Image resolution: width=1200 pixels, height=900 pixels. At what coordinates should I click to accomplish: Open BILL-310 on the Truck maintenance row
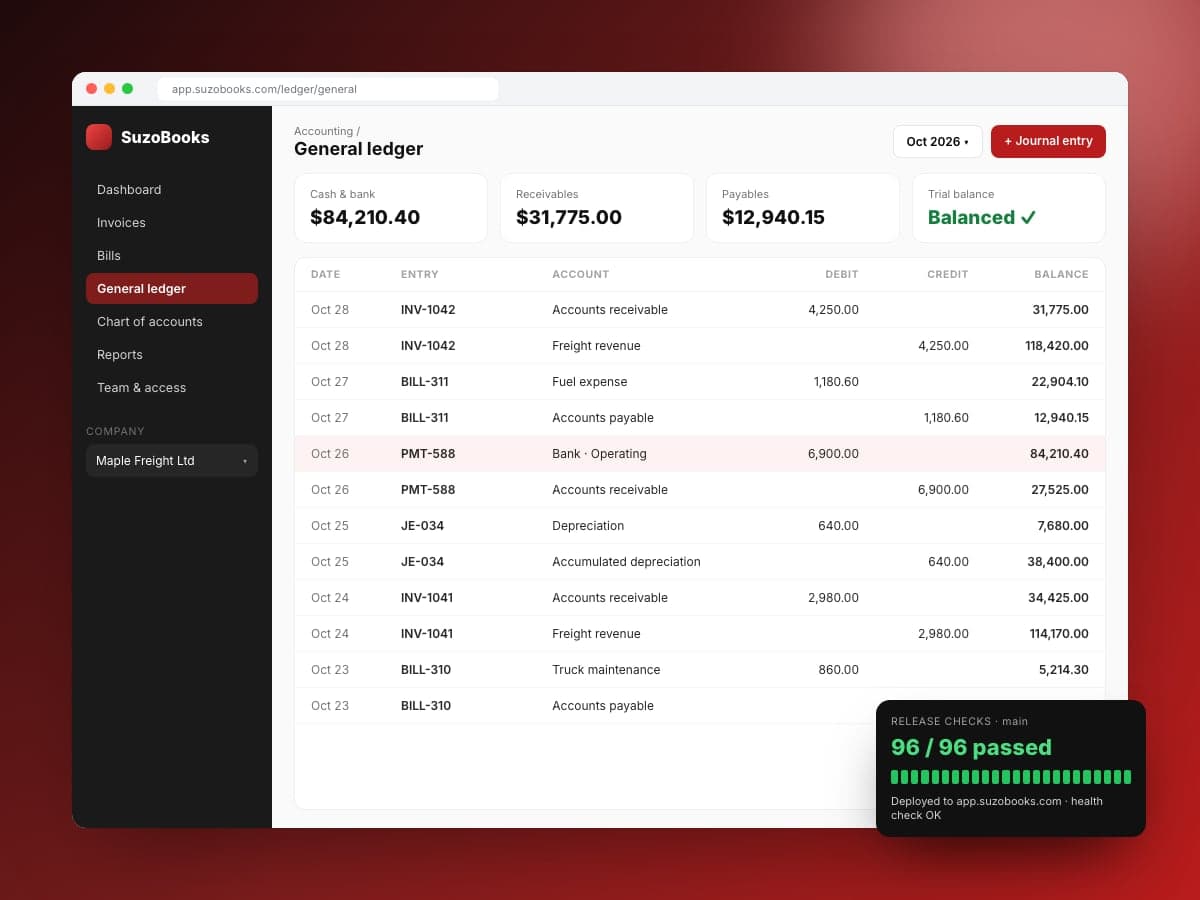coord(426,670)
